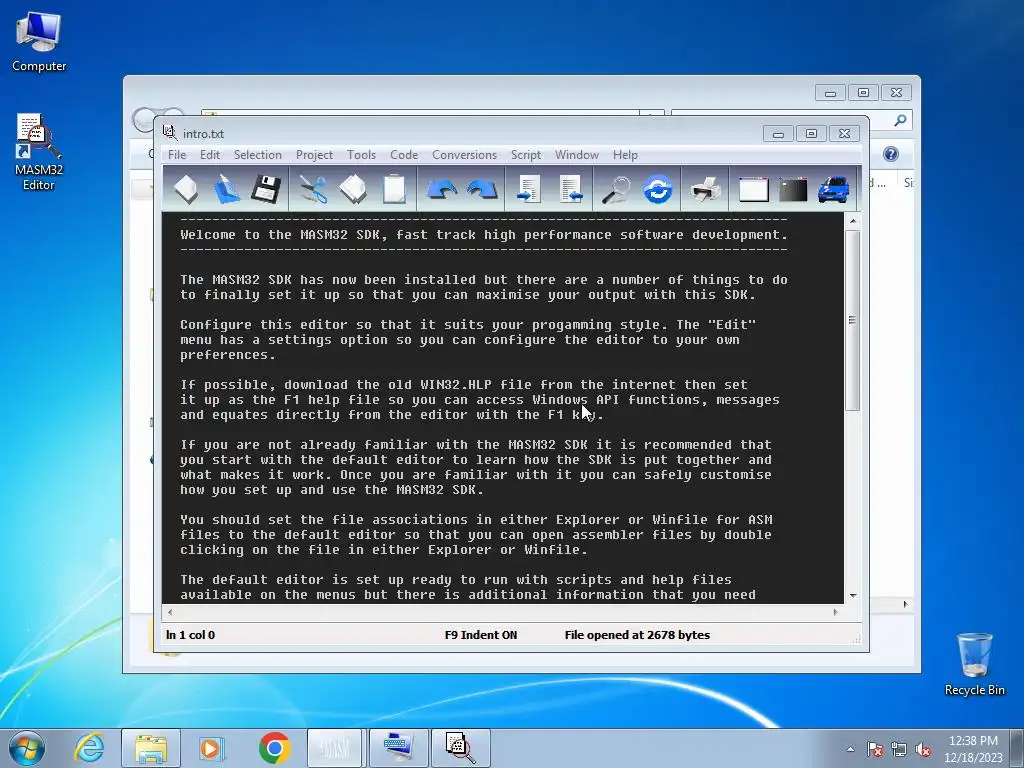This screenshot has height=768, width=1024.
Task: Minimize the background Explorer window
Action: [x=830, y=93]
